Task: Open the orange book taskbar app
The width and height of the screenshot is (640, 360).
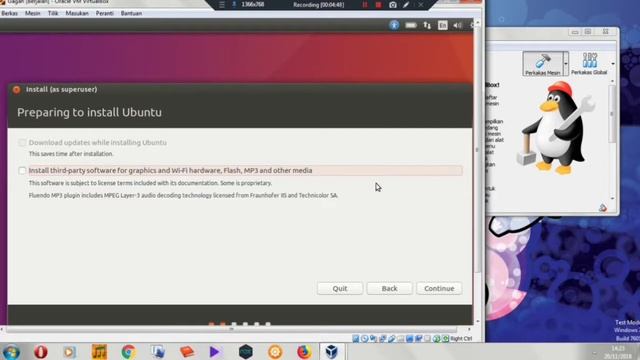Action: tap(187, 352)
